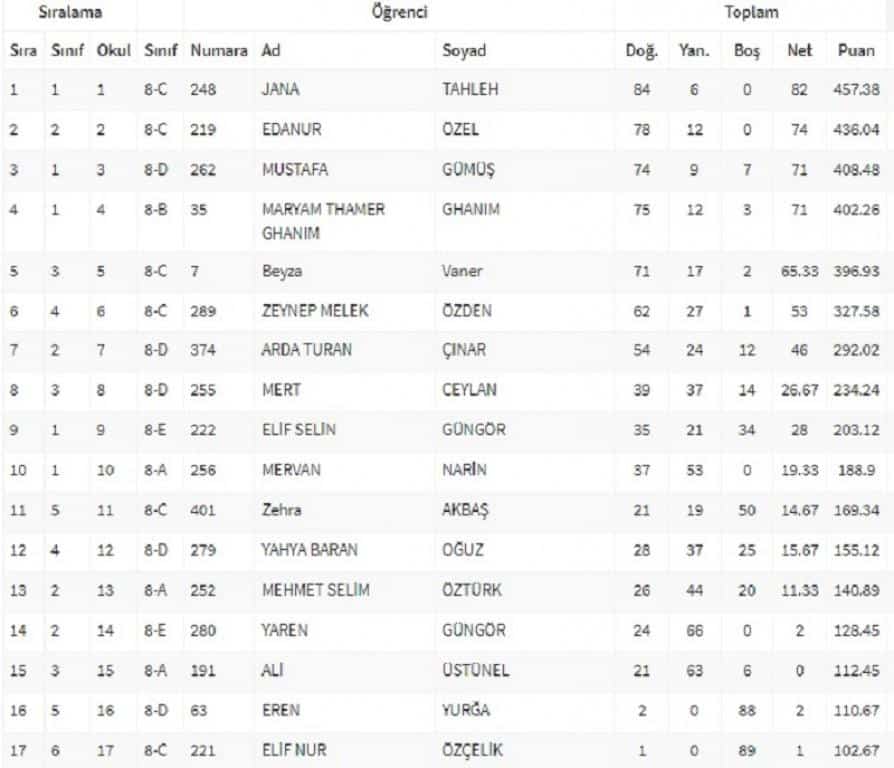The height and width of the screenshot is (768, 894).
Task: Select the YAHYA BARAN name cell
Action: coord(309,550)
